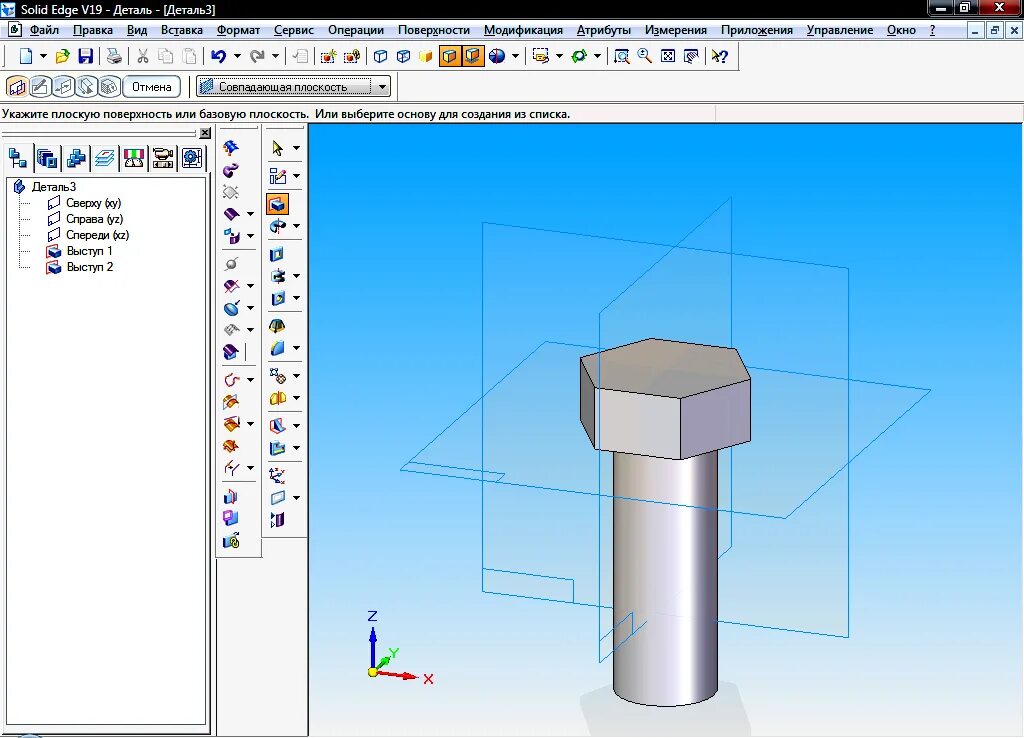Open the sharpen and shading sphere options
The width and height of the screenshot is (1024, 738).
(x=497, y=56)
